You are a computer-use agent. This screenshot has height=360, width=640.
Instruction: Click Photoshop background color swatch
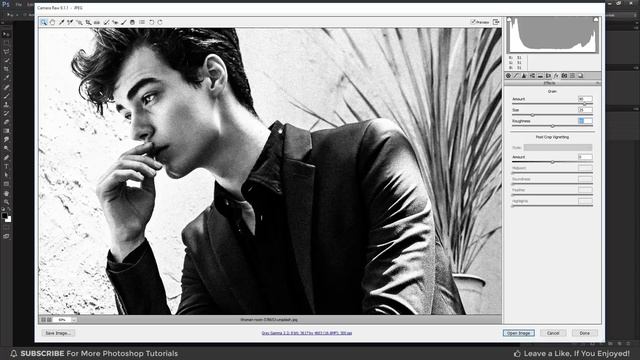tap(9, 220)
